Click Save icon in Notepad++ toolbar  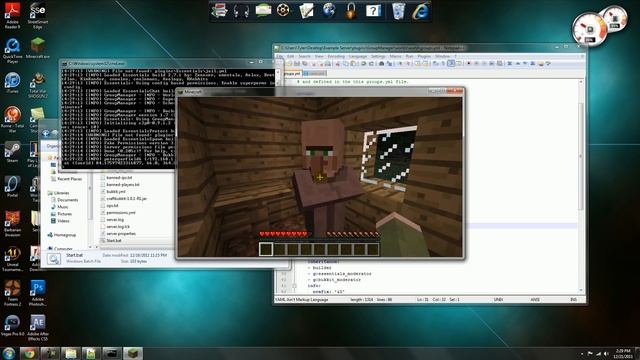tap(297, 64)
